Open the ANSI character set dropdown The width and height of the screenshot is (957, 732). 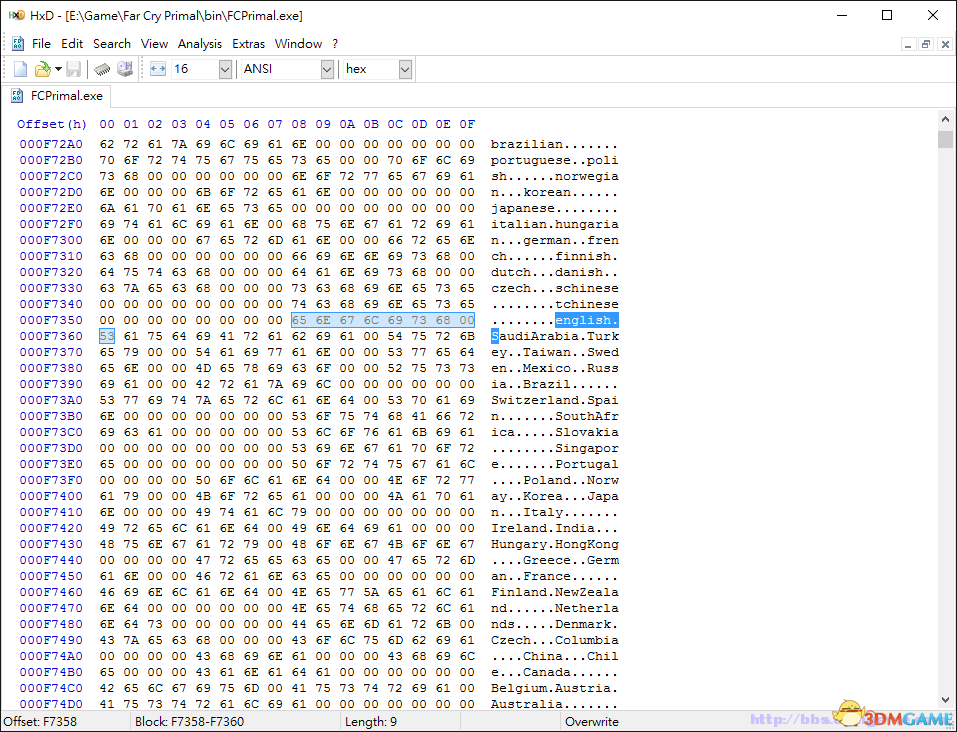[x=327, y=69]
